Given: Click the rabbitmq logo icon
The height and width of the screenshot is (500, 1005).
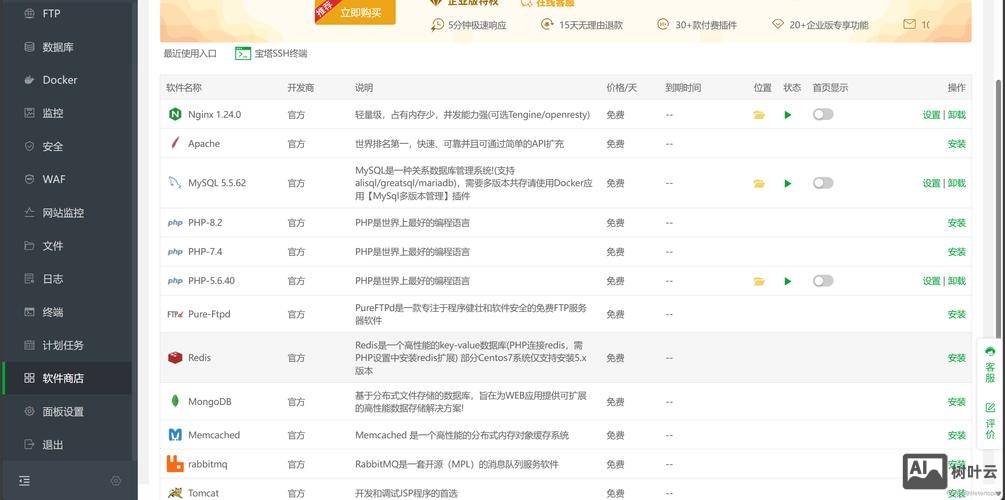Looking at the screenshot, I should point(175,463).
